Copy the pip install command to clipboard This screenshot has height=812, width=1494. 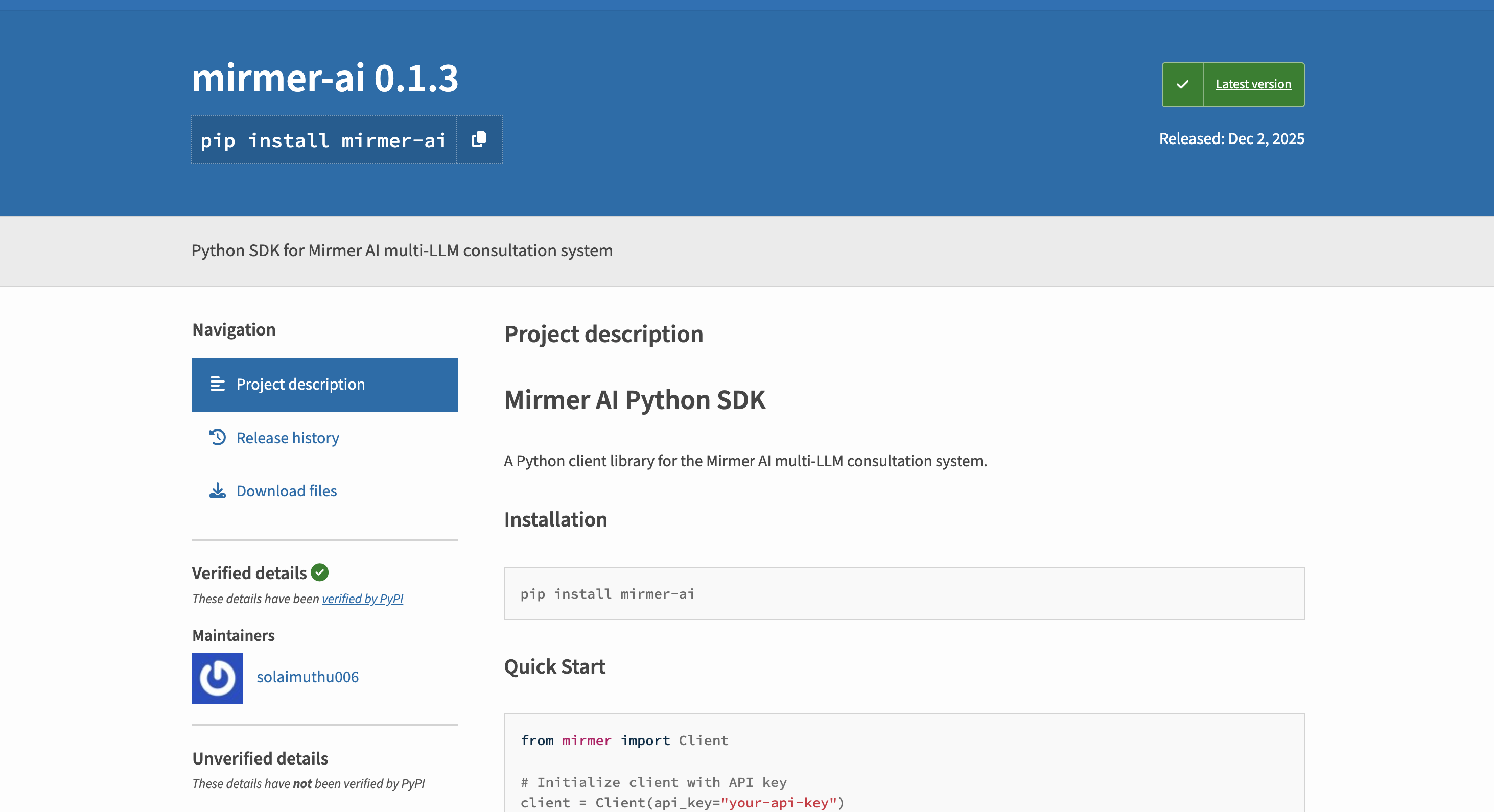coord(479,140)
